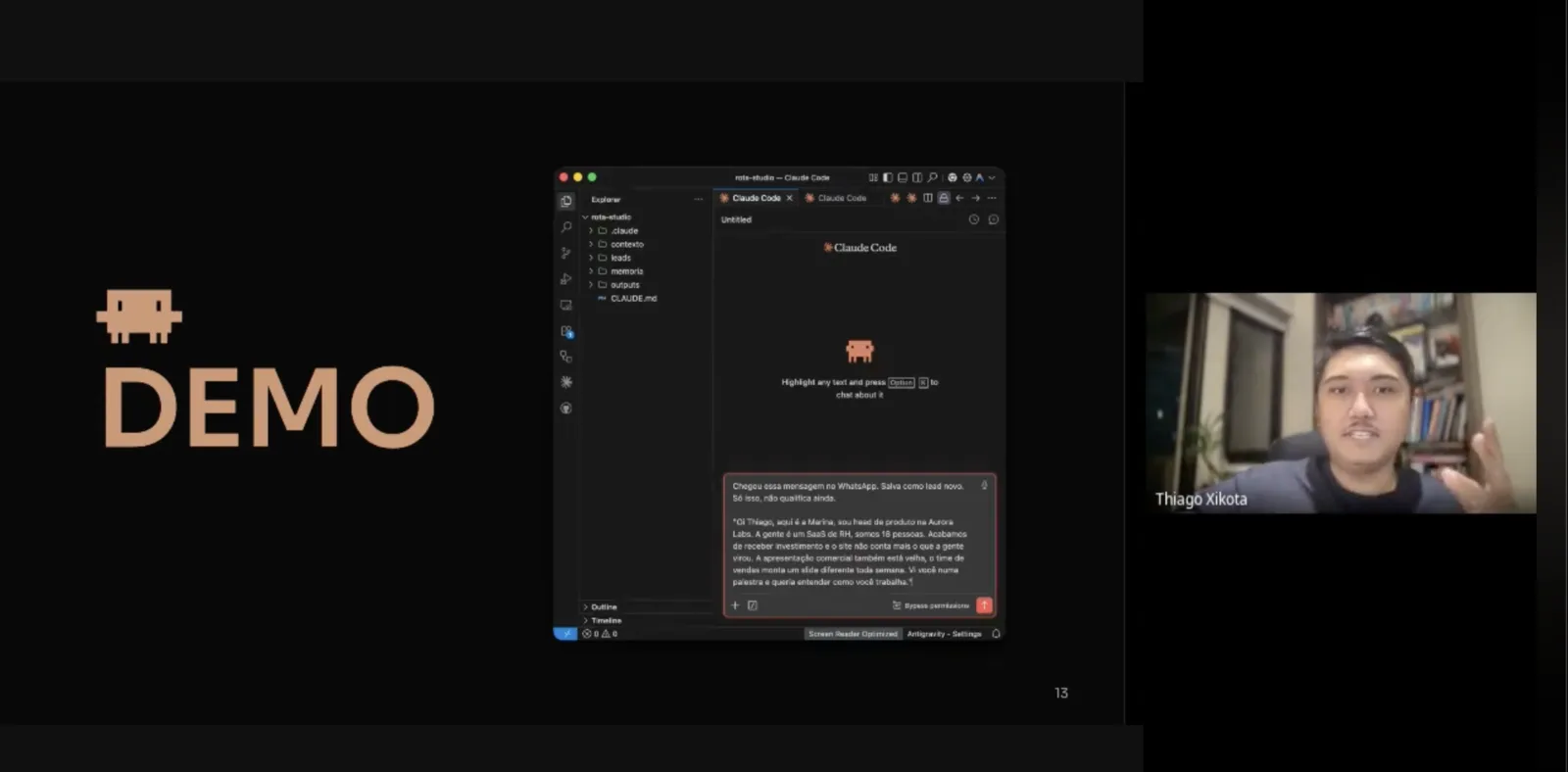Open Remote Explorer in activity bar
Viewport: 1568px width, 772px height.
coord(565,305)
